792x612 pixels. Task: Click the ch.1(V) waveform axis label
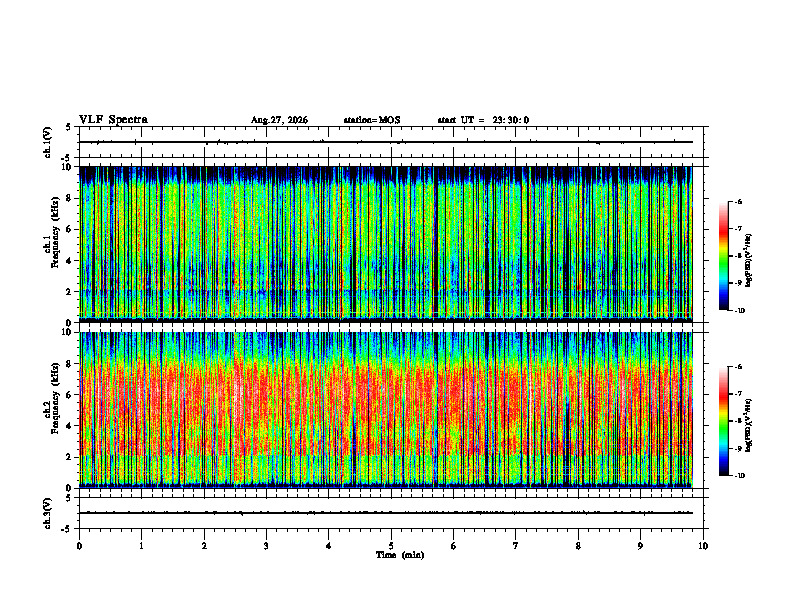pyautogui.click(x=48, y=142)
